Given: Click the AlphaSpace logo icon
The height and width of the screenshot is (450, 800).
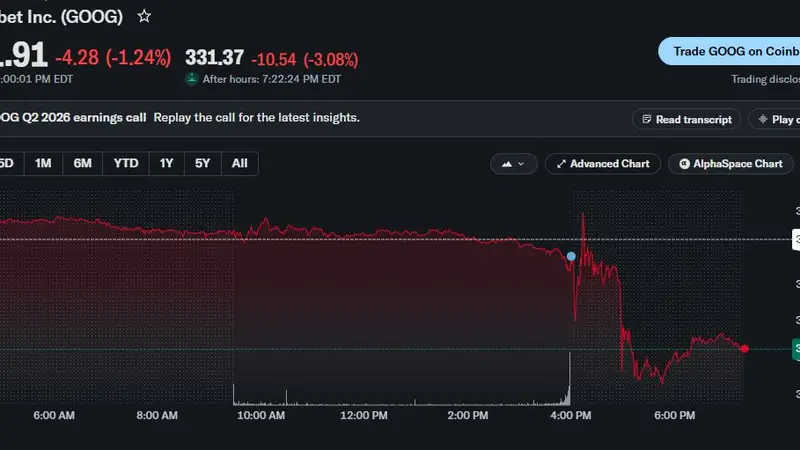Looking at the screenshot, I should pyautogui.click(x=684, y=164).
